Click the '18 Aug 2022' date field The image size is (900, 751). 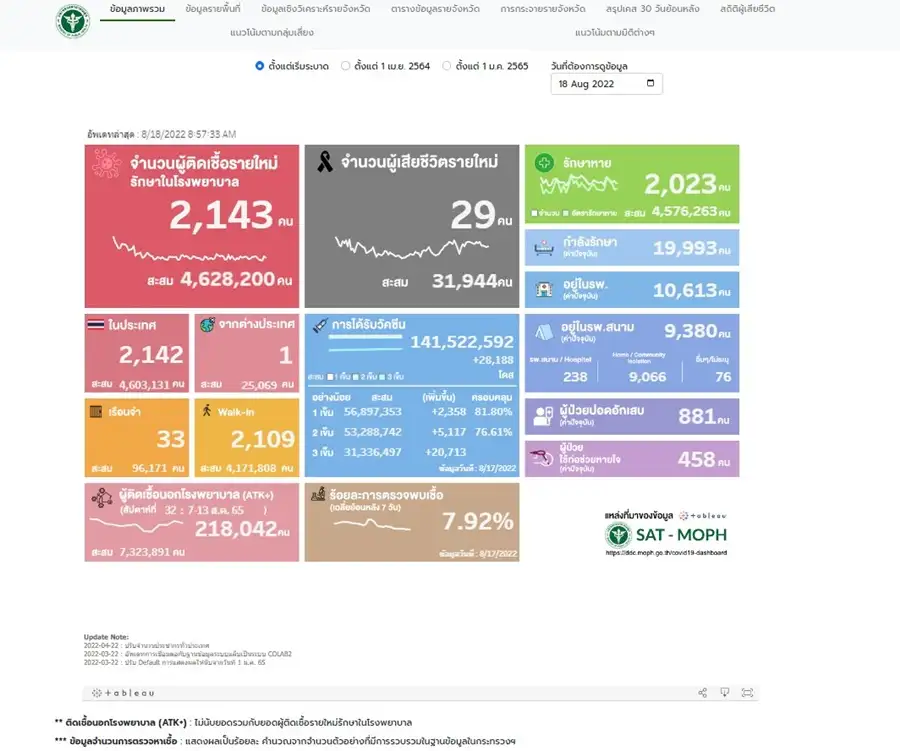[596, 84]
